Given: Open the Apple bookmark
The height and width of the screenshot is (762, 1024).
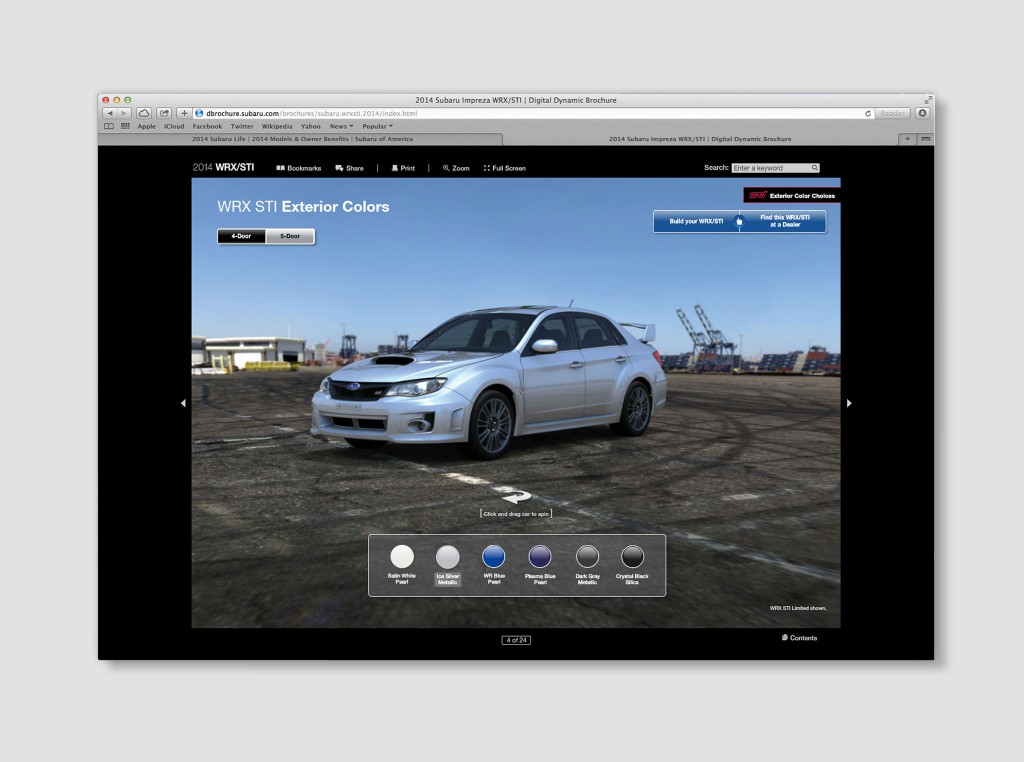Looking at the screenshot, I should (146, 127).
